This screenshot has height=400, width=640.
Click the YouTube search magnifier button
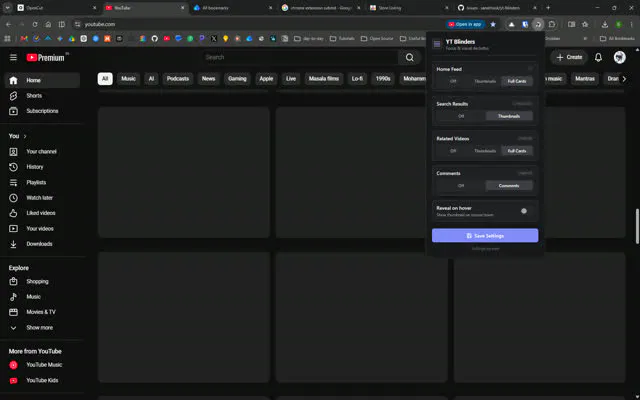(x=409, y=58)
